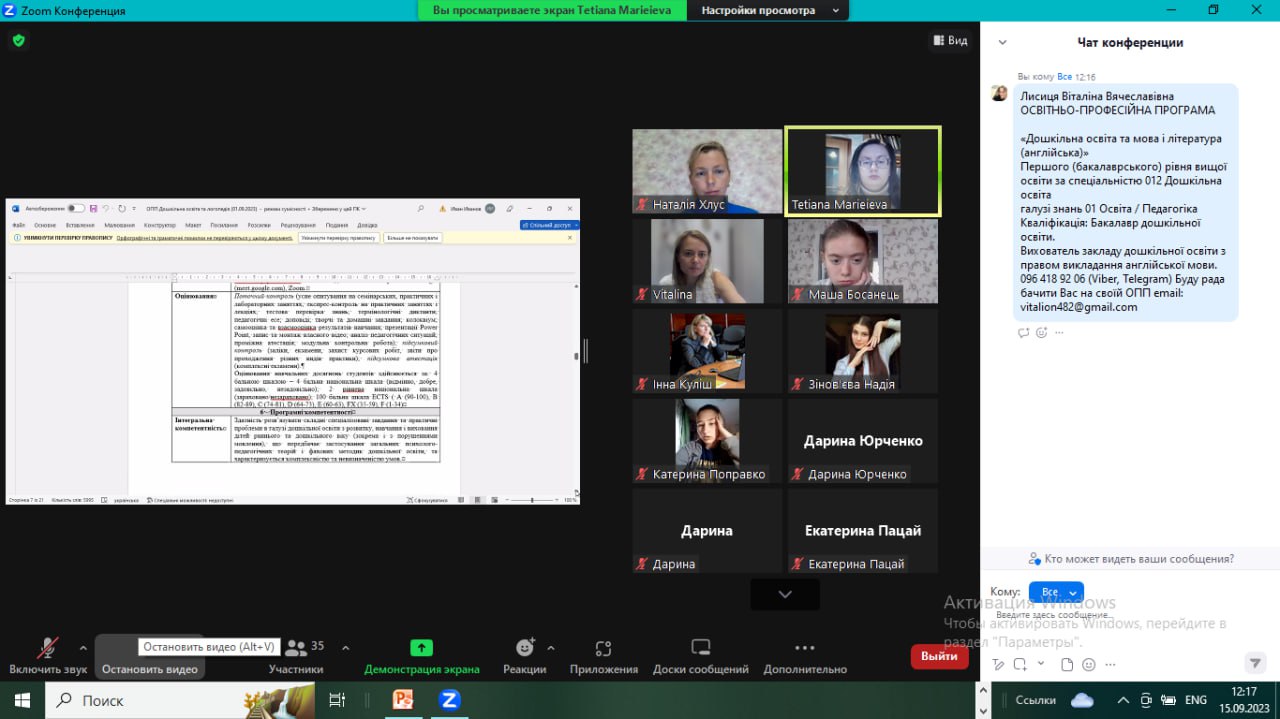Select Vitalina video tile

707,261
